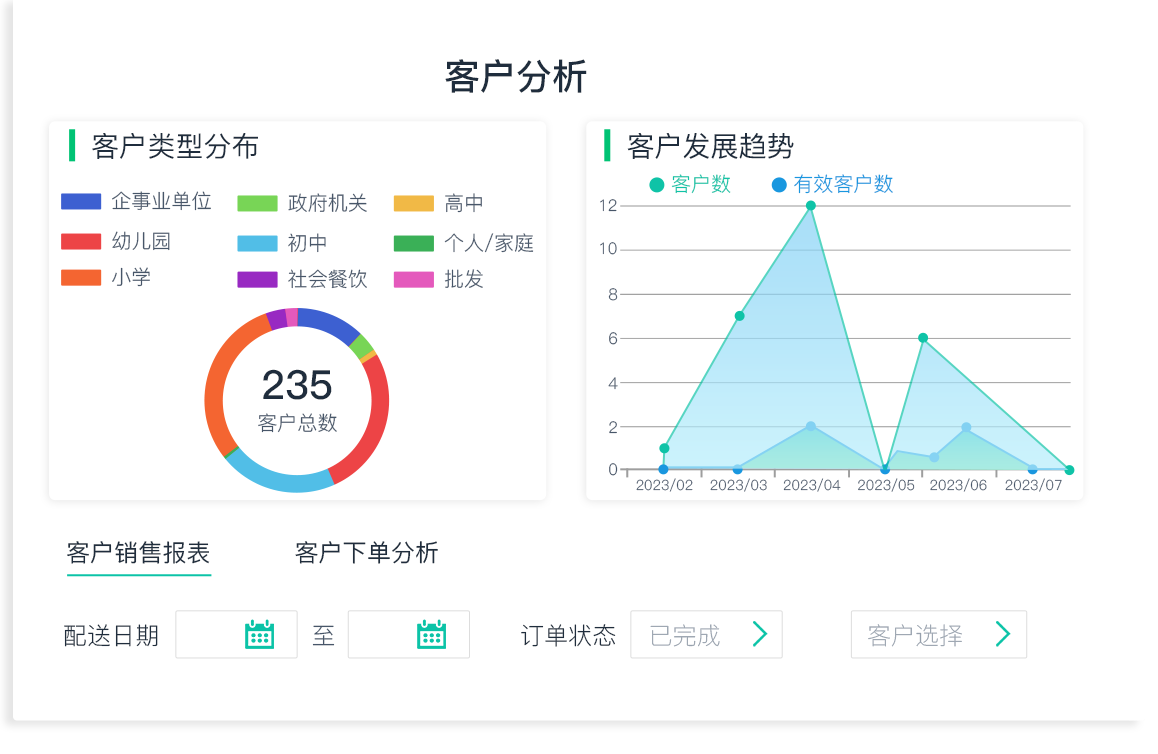Open the end delivery date calendar icon
1158x754 pixels.
click(x=432, y=634)
